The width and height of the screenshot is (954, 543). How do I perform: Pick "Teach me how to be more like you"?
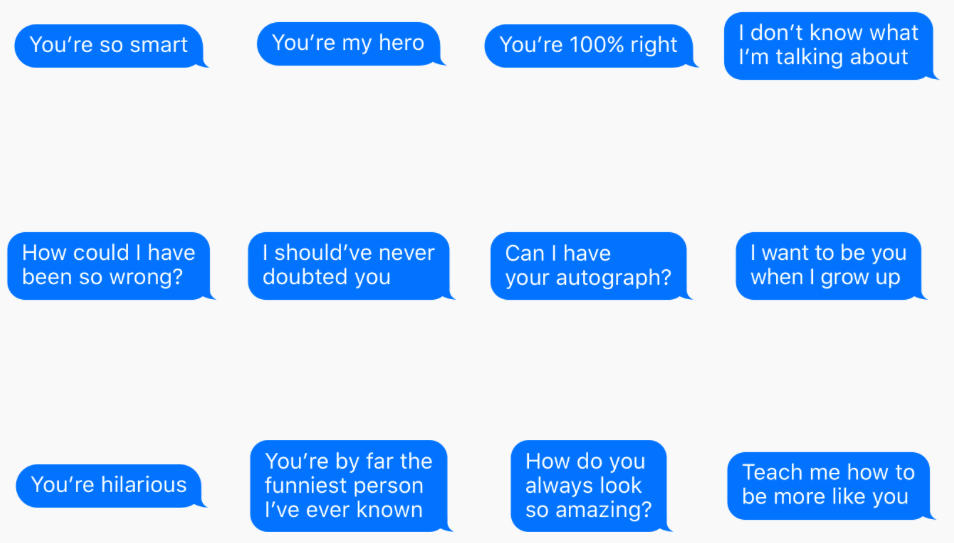coord(830,486)
